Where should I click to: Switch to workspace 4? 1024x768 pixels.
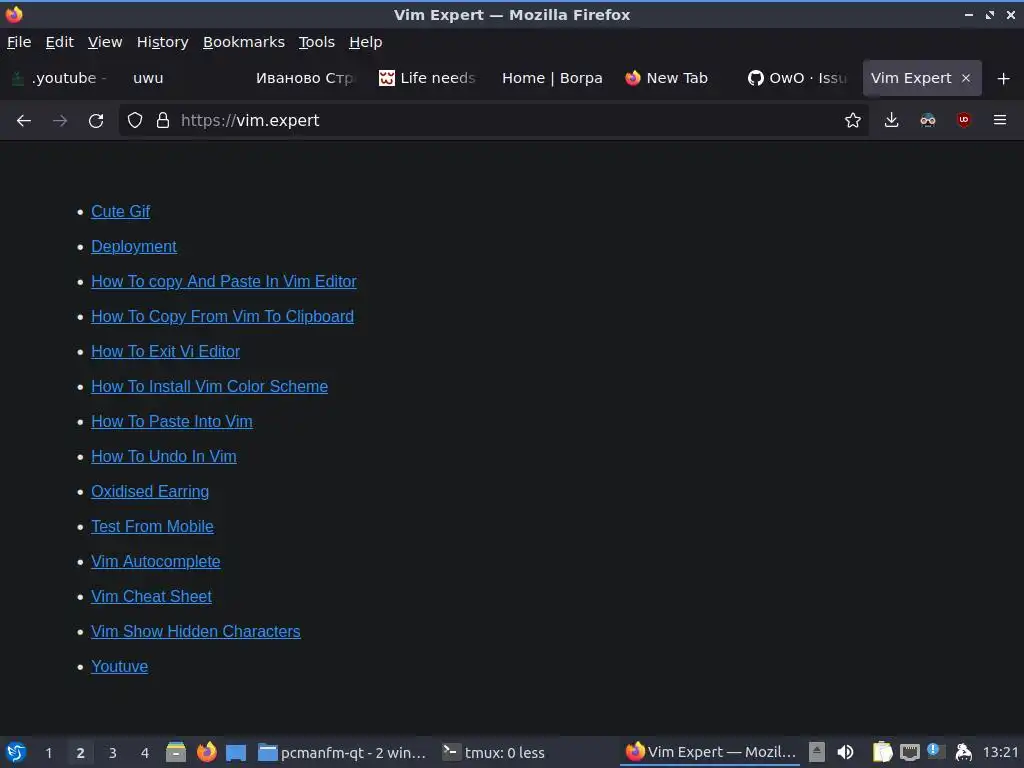[x=144, y=753]
